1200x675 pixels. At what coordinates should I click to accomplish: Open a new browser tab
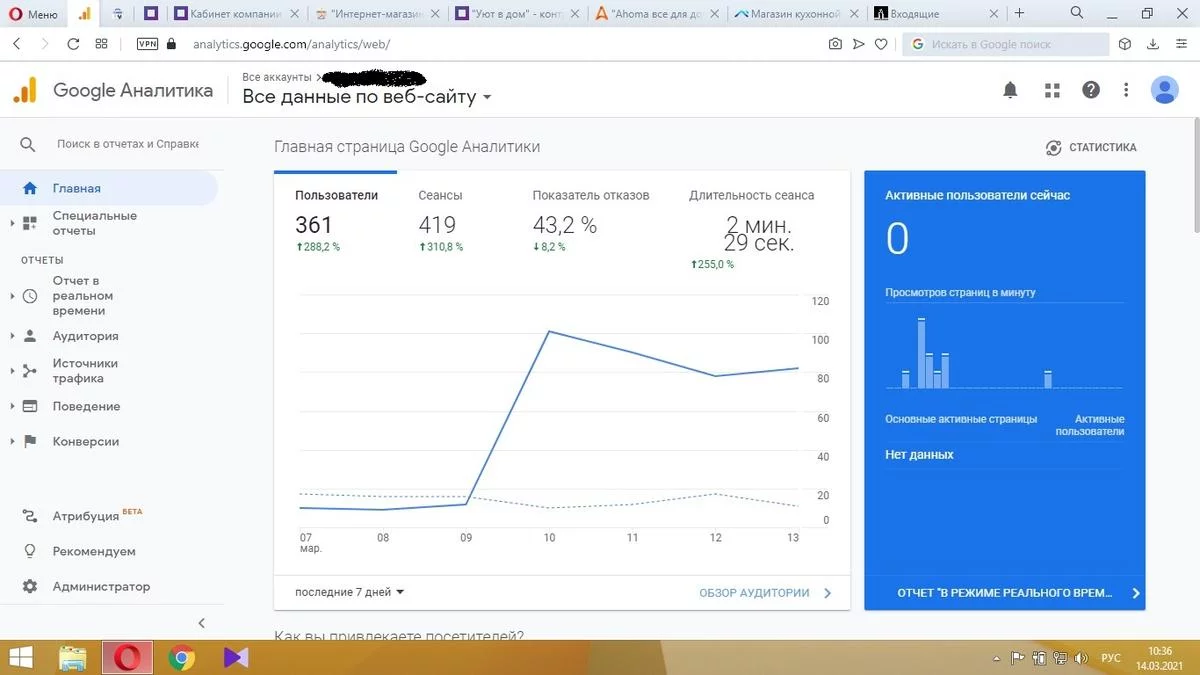1019,13
